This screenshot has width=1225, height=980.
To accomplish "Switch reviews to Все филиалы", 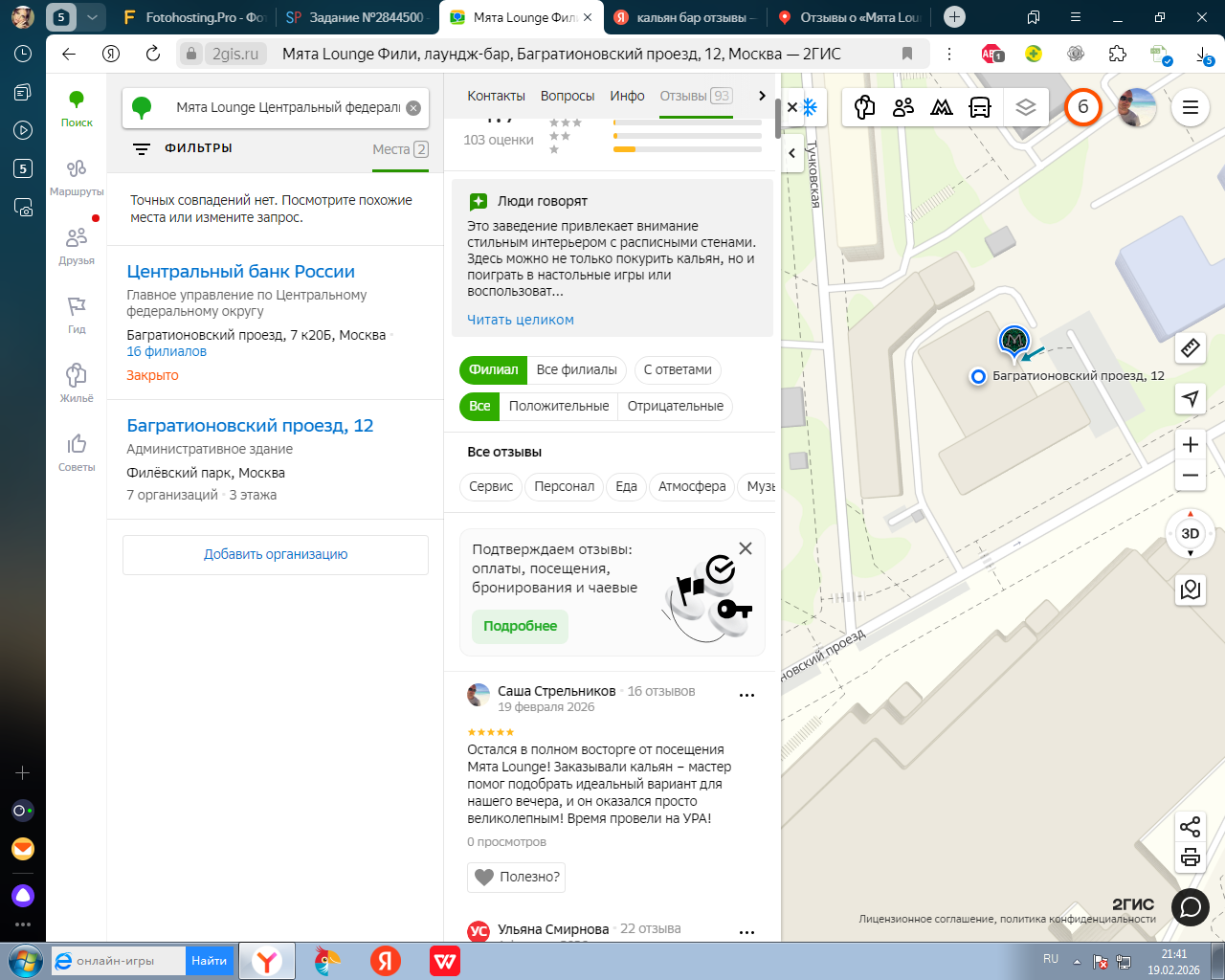I will coord(577,370).
